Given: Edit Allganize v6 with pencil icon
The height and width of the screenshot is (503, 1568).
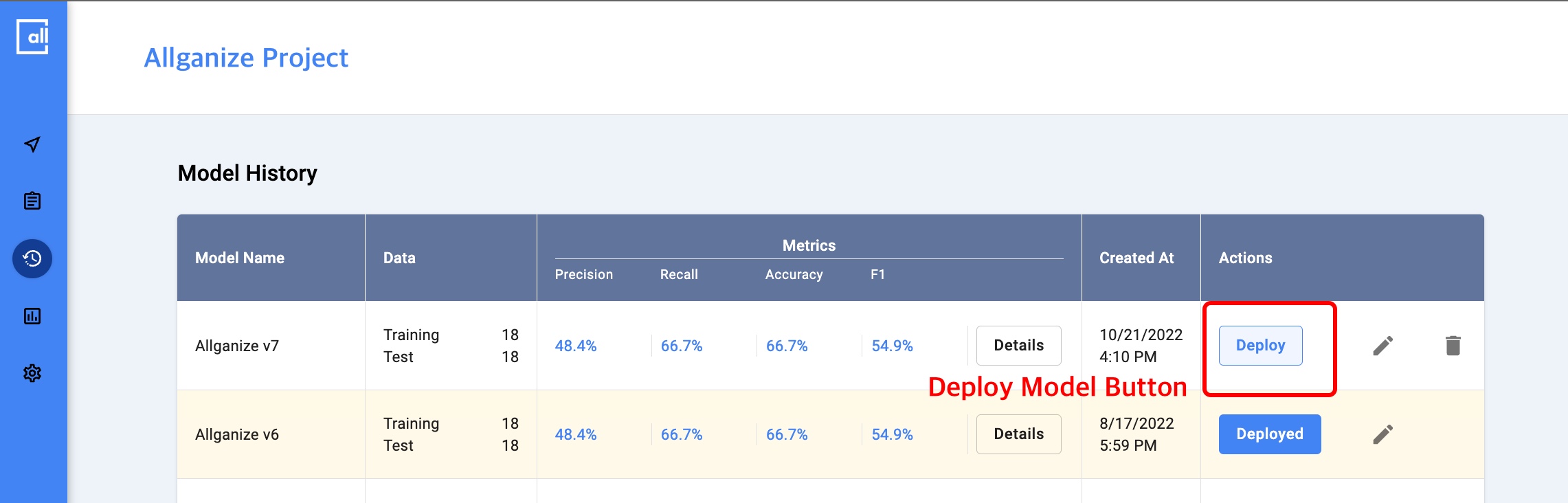Looking at the screenshot, I should (1382, 434).
